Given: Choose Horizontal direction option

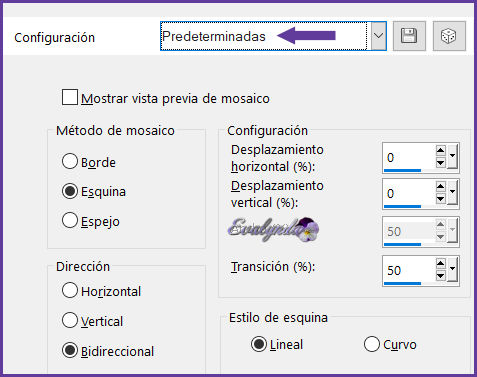Looking at the screenshot, I should point(70,290).
